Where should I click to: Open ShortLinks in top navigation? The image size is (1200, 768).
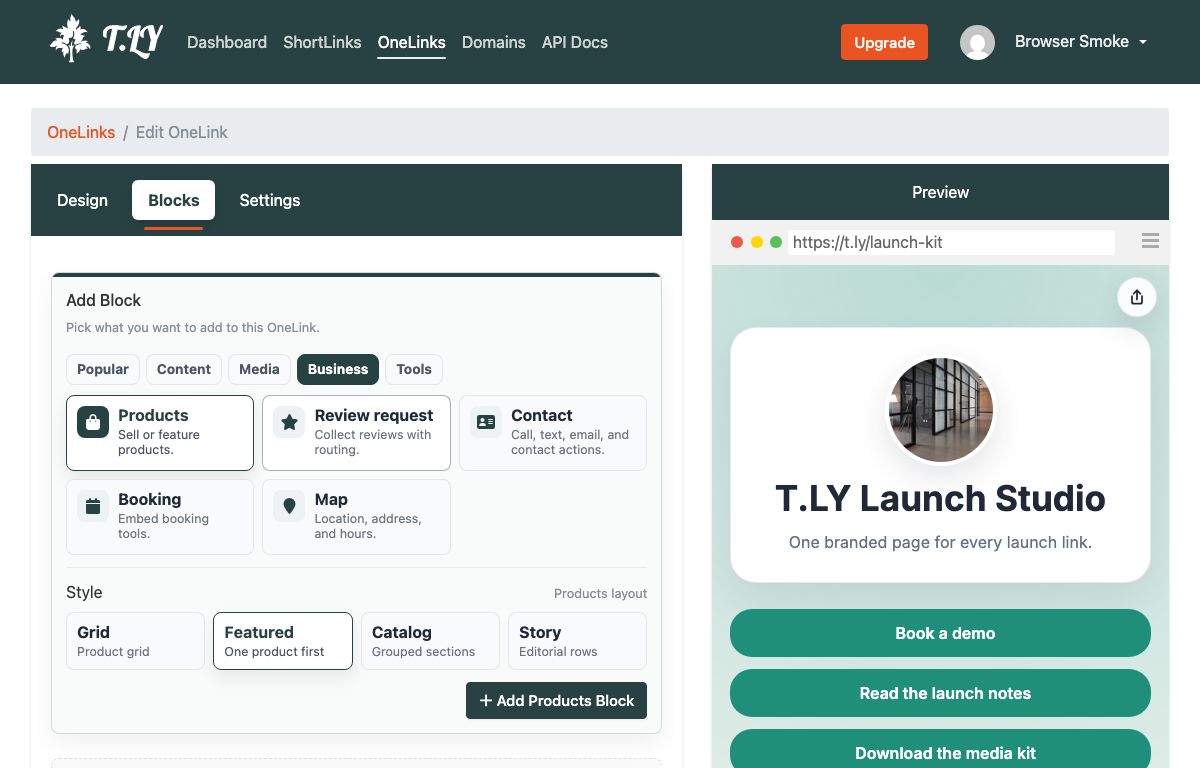[322, 42]
